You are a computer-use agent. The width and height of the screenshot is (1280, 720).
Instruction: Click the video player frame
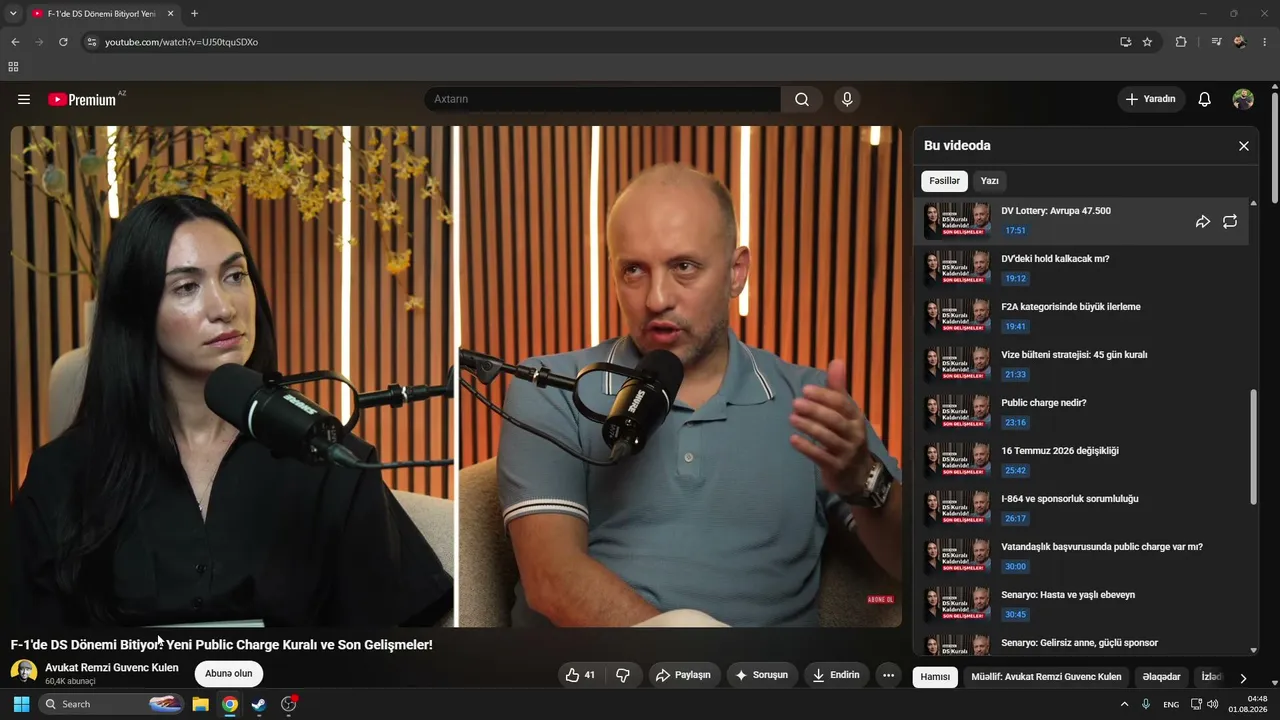coord(456,376)
